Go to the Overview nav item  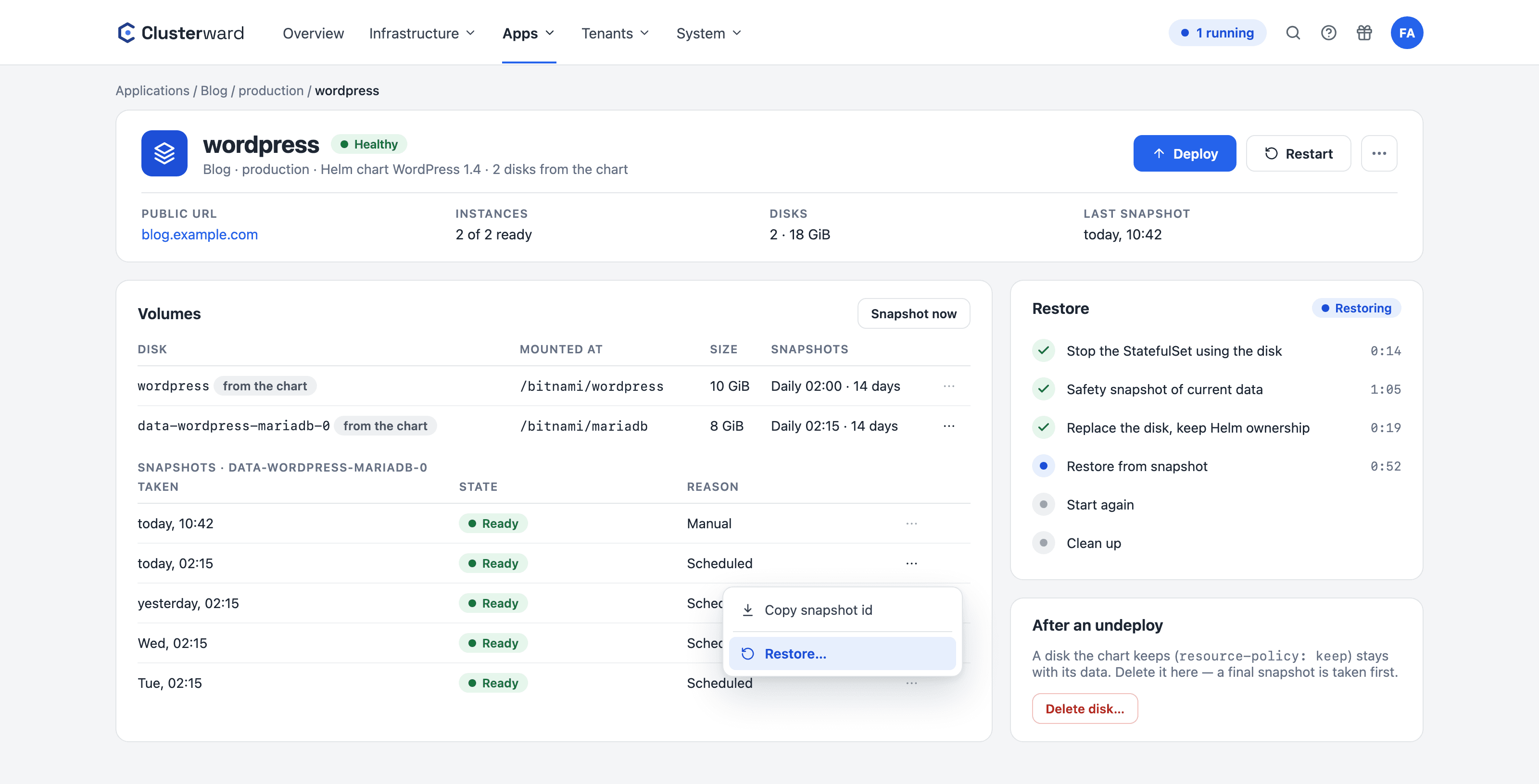[x=313, y=34]
